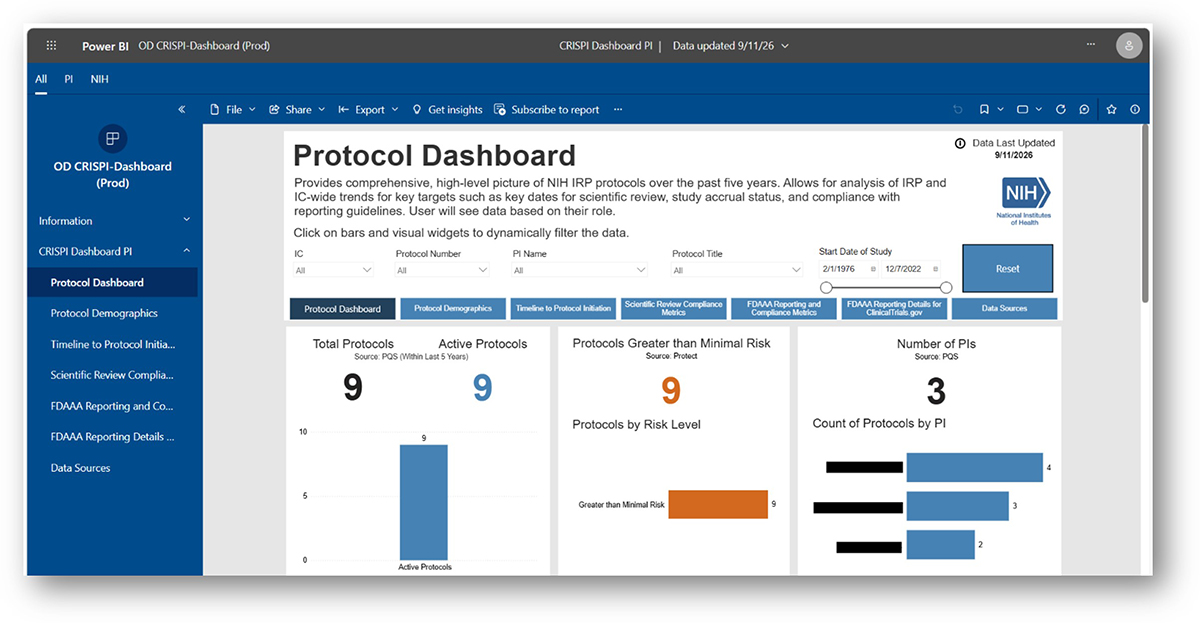Screen dimensions: 1200x623
Task: Switch to the NIH tab
Action: click(x=100, y=79)
